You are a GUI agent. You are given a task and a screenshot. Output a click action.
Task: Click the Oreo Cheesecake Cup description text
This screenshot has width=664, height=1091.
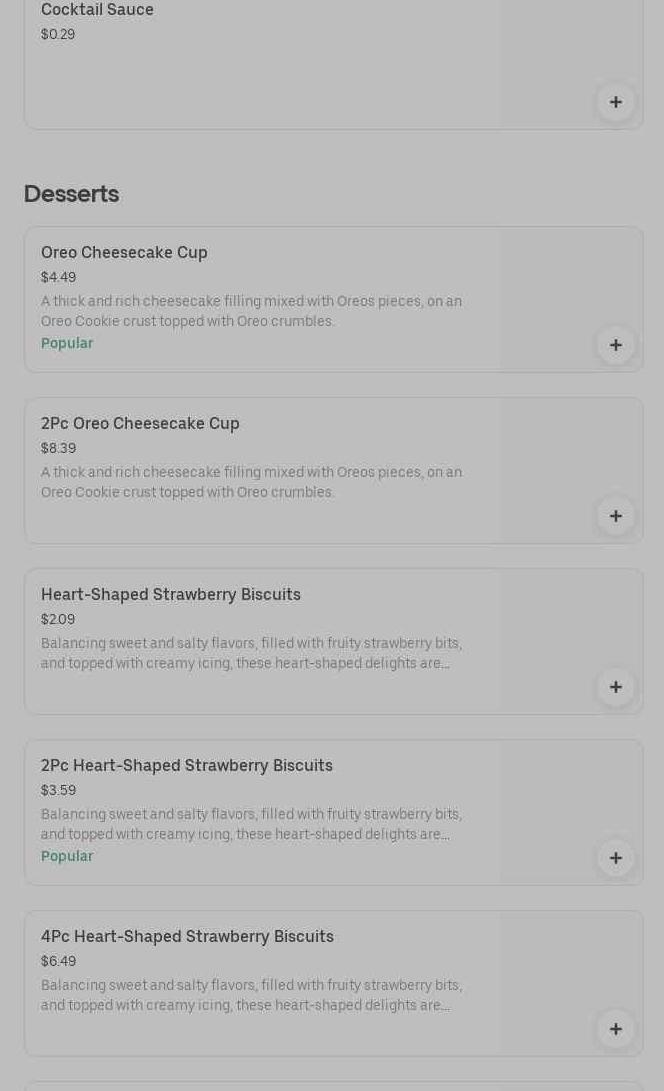pyautogui.click(x=251, y=311)
